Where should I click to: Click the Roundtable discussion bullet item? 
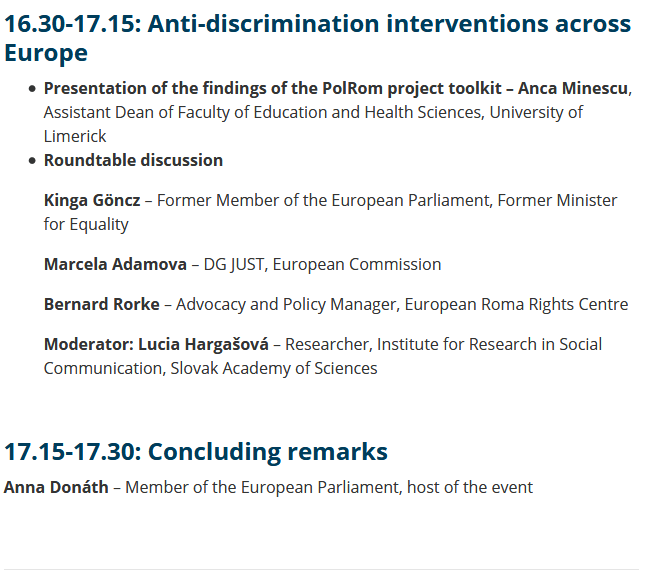click(x=133, y=161)
